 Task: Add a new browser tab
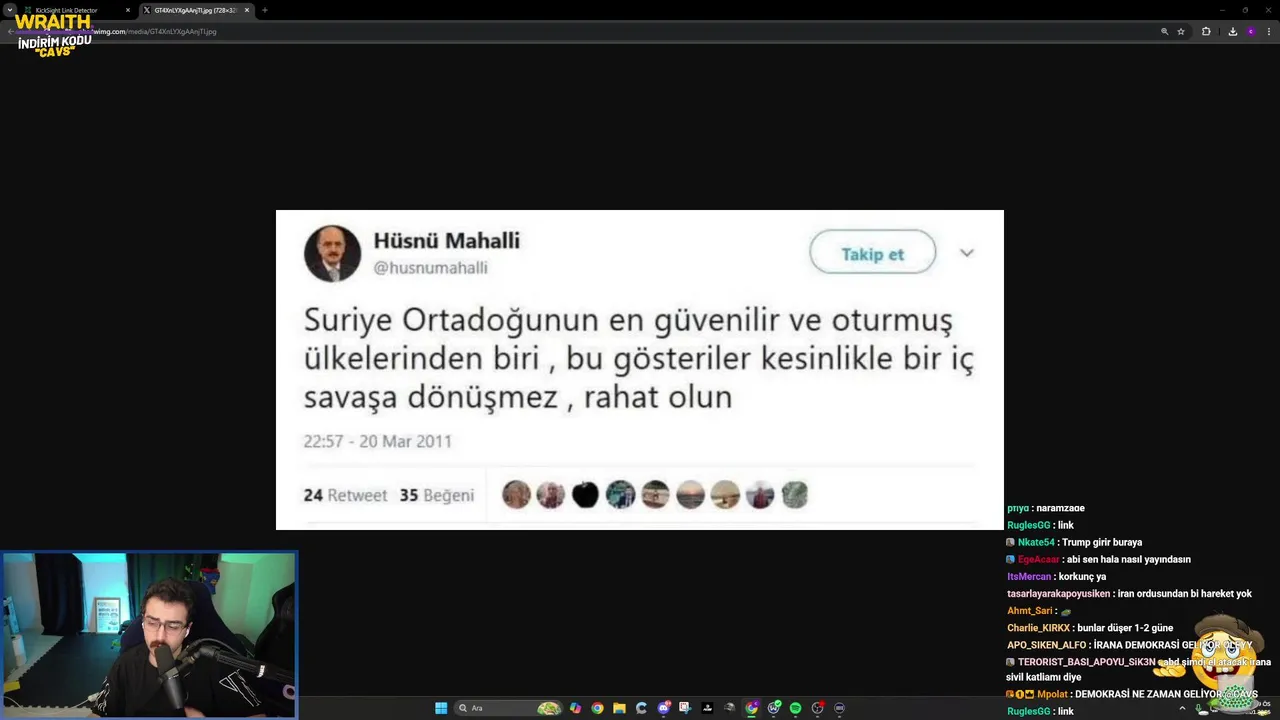tap(265, 10)
